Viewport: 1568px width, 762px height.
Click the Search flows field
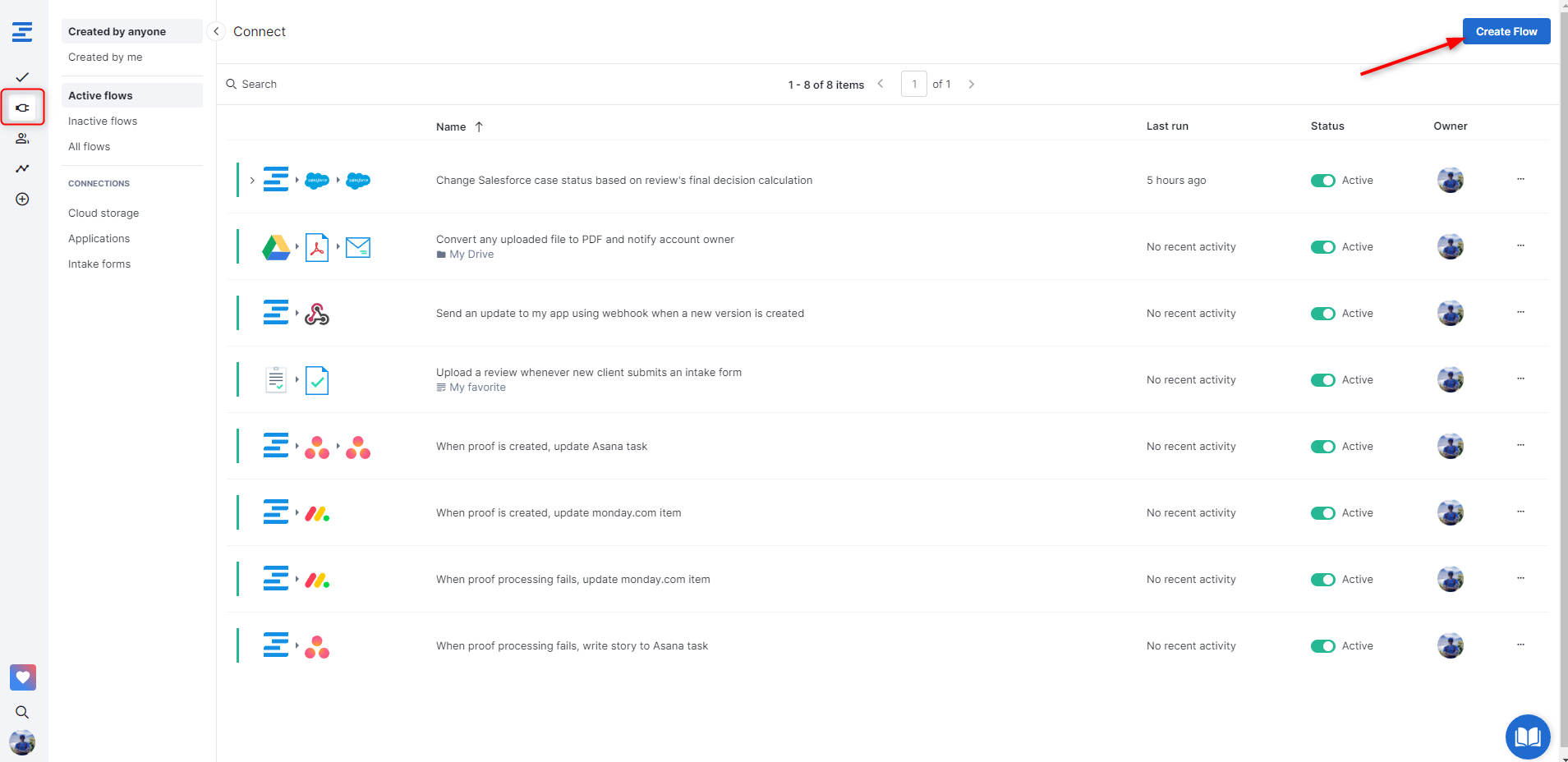coord(329,84)
